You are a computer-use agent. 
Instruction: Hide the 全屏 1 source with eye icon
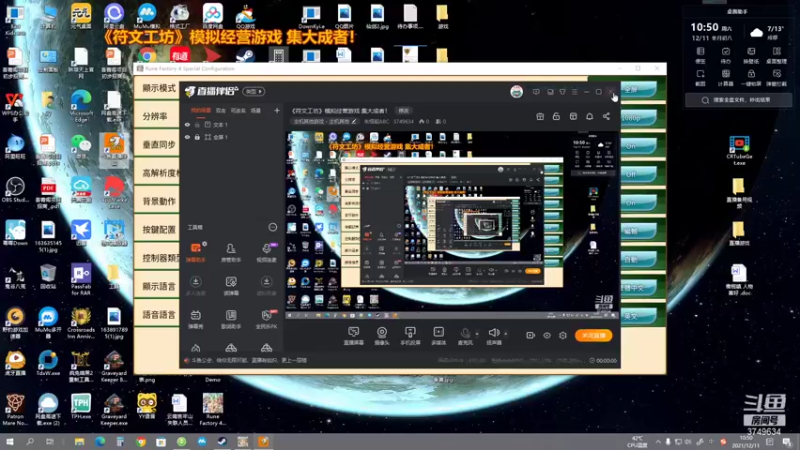[187, 137]
